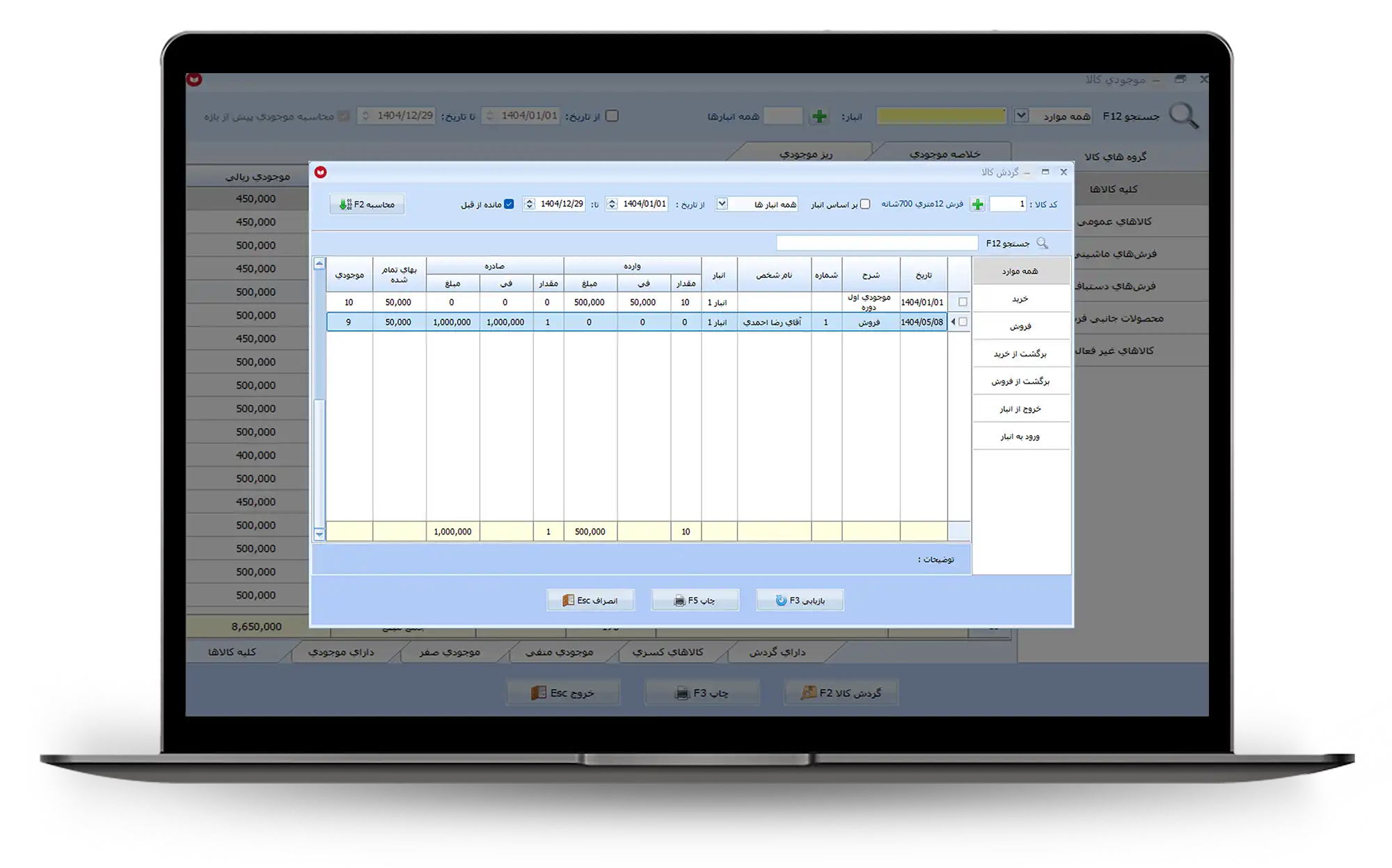
Task: Check the row checkbox for 1404/05/08 sale
Action: click(963, 322)
